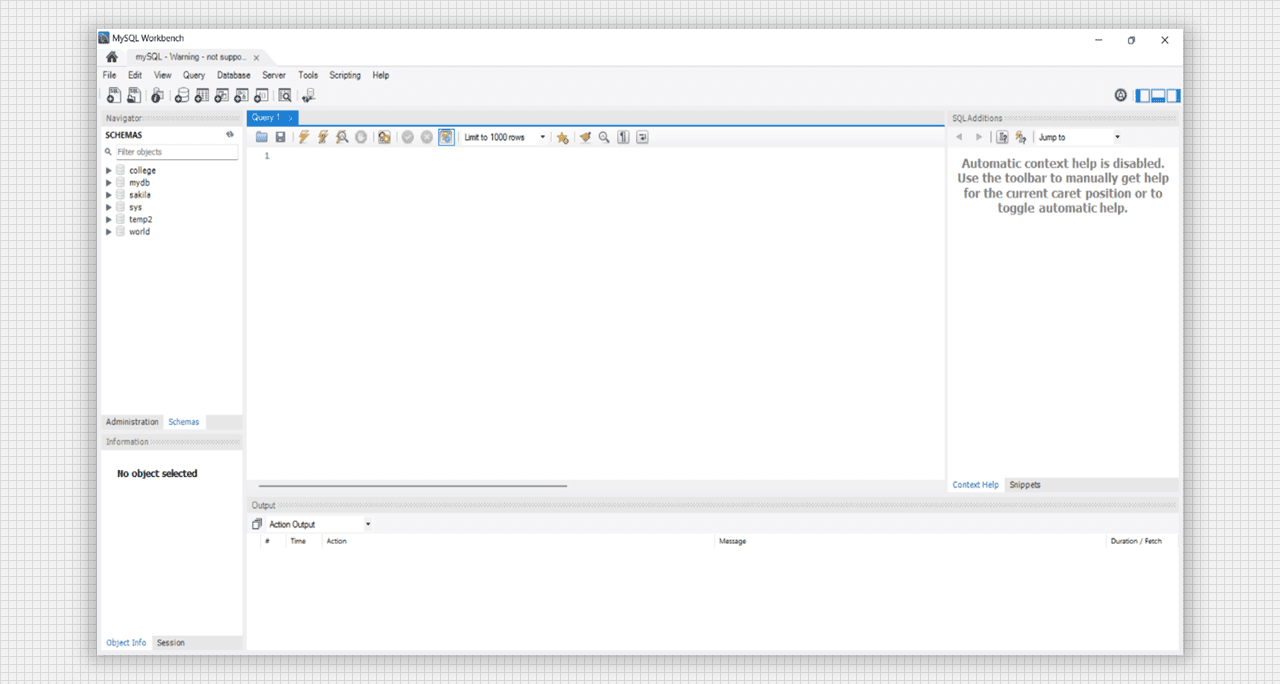Image resolution: width=1280 pixels, height=684 pixels.
Task: Click the Save script floppy disk icon
Action: tap(280, 137)
